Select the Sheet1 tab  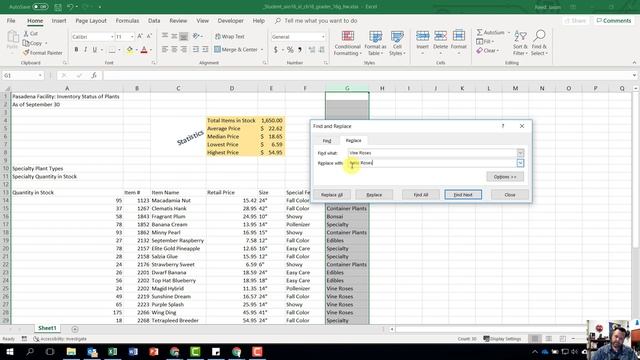pos(47,328)
